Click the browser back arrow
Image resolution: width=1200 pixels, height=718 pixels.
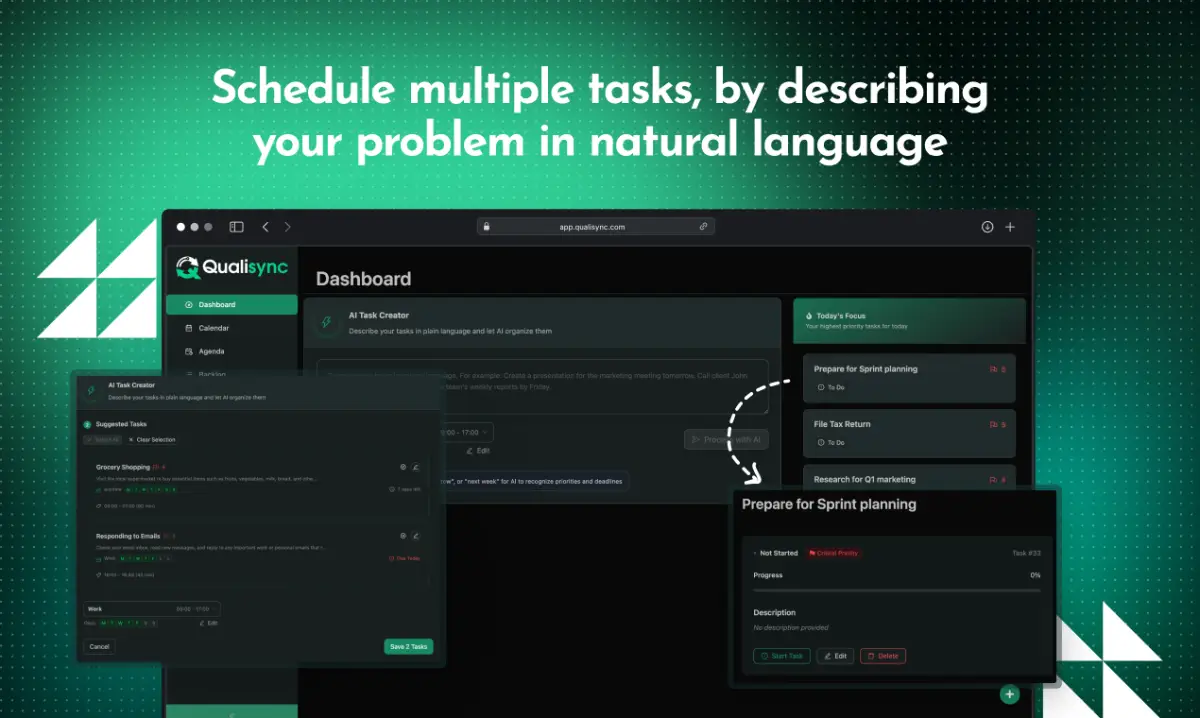[265, 227]
